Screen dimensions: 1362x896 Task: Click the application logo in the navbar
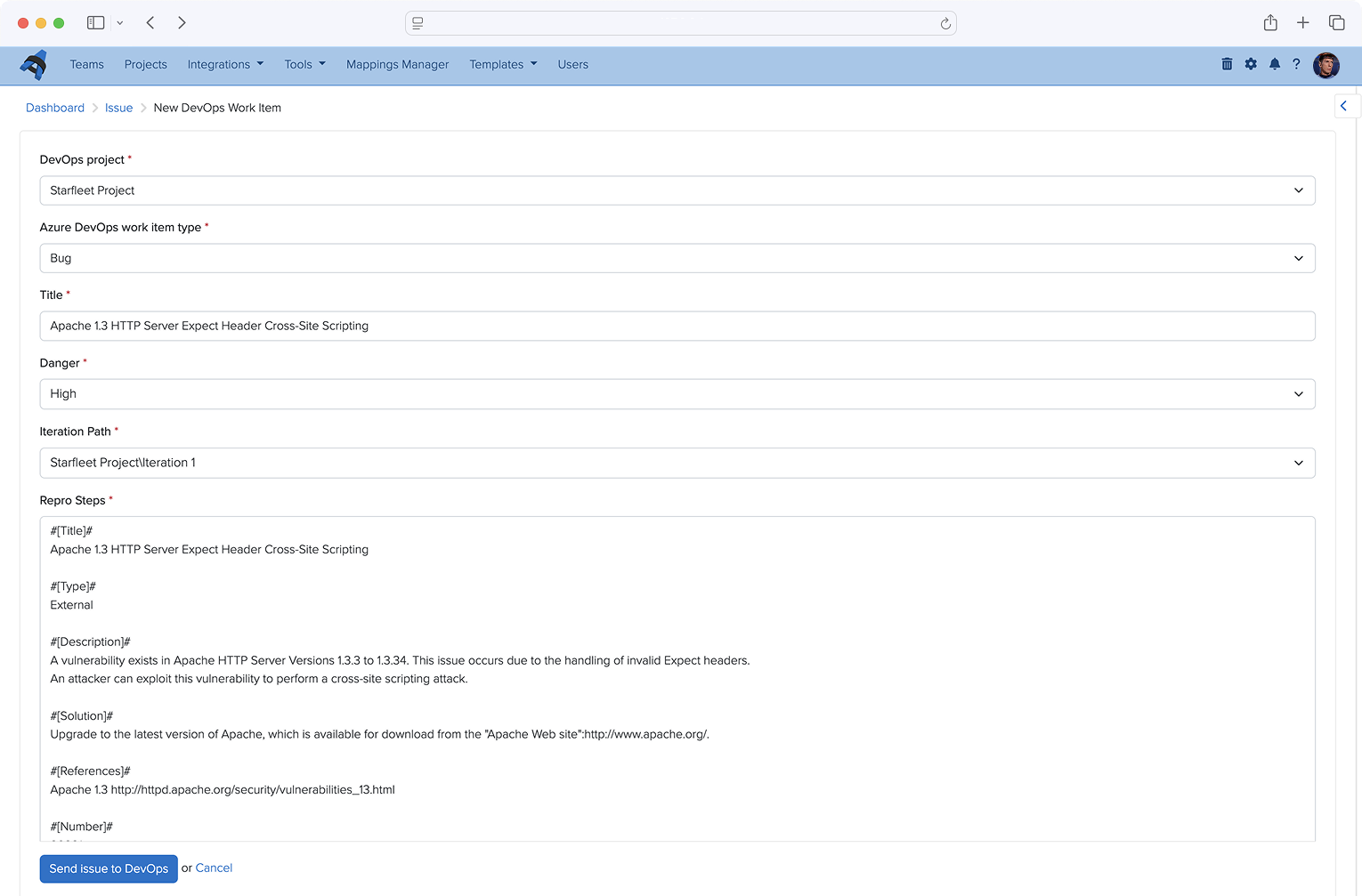pos(34,64)
